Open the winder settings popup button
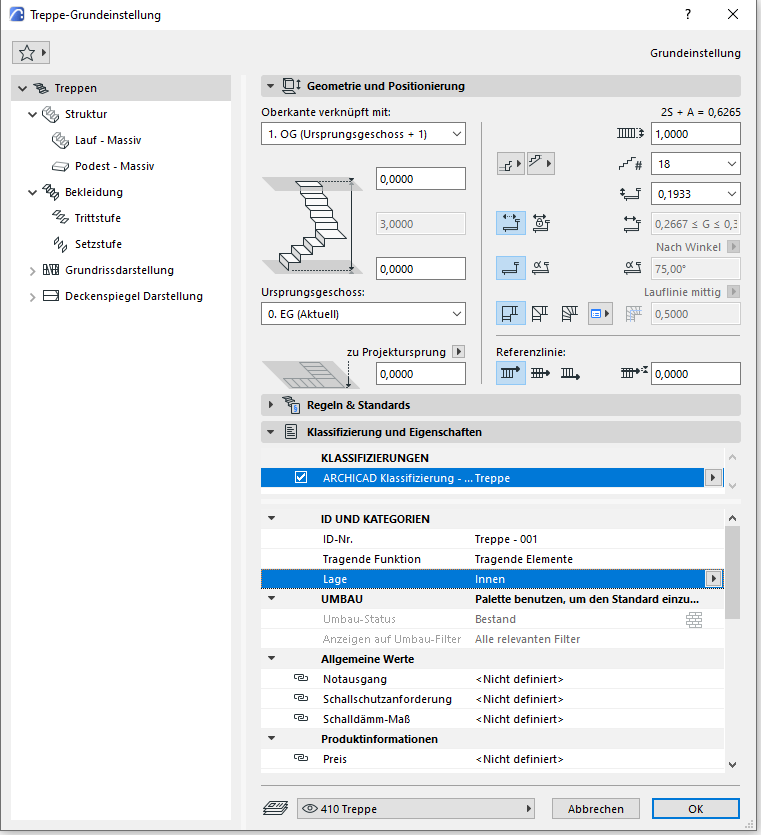Viewport: 761px width, 835px height. tap(600, 313)
